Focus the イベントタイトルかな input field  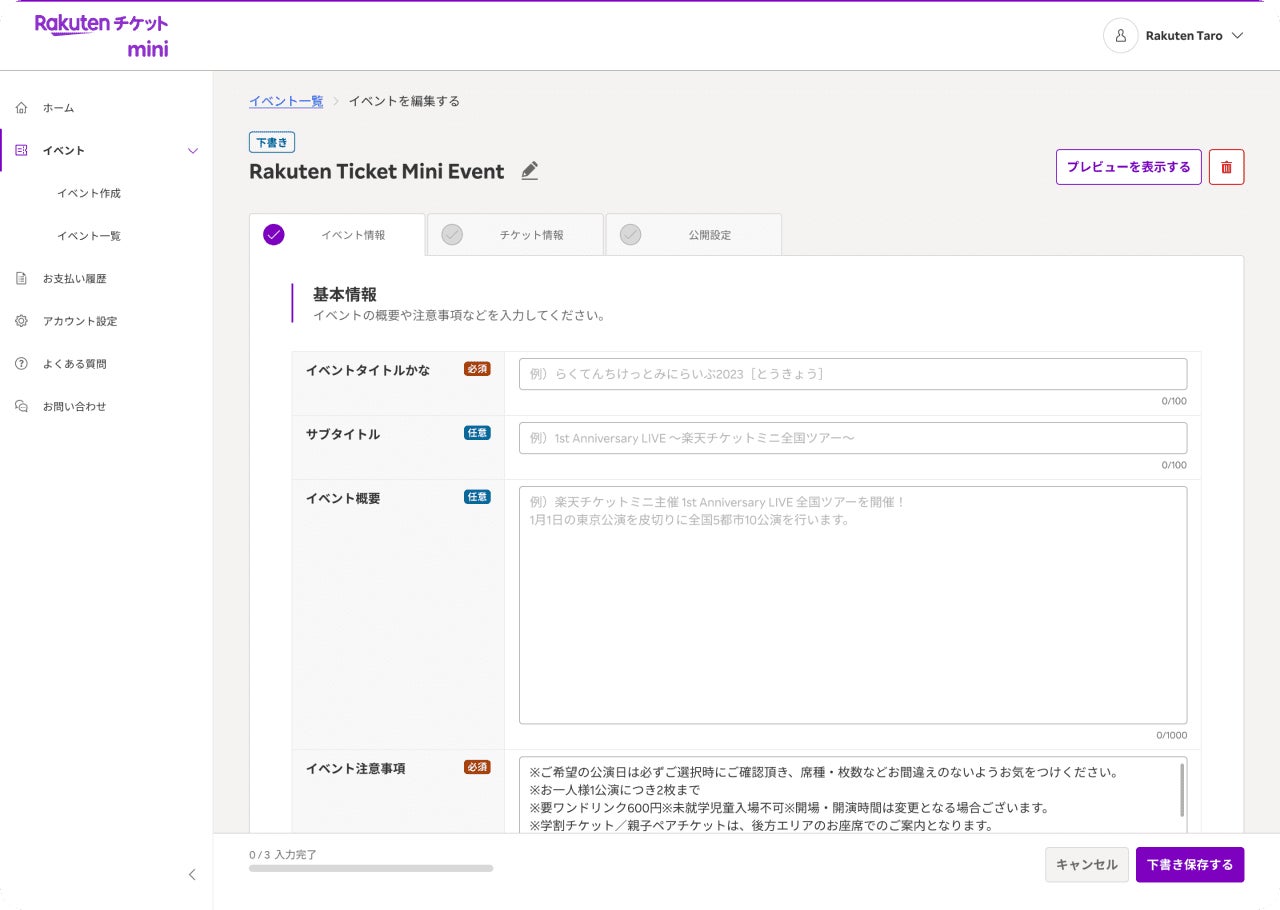(x=852, y=374)
